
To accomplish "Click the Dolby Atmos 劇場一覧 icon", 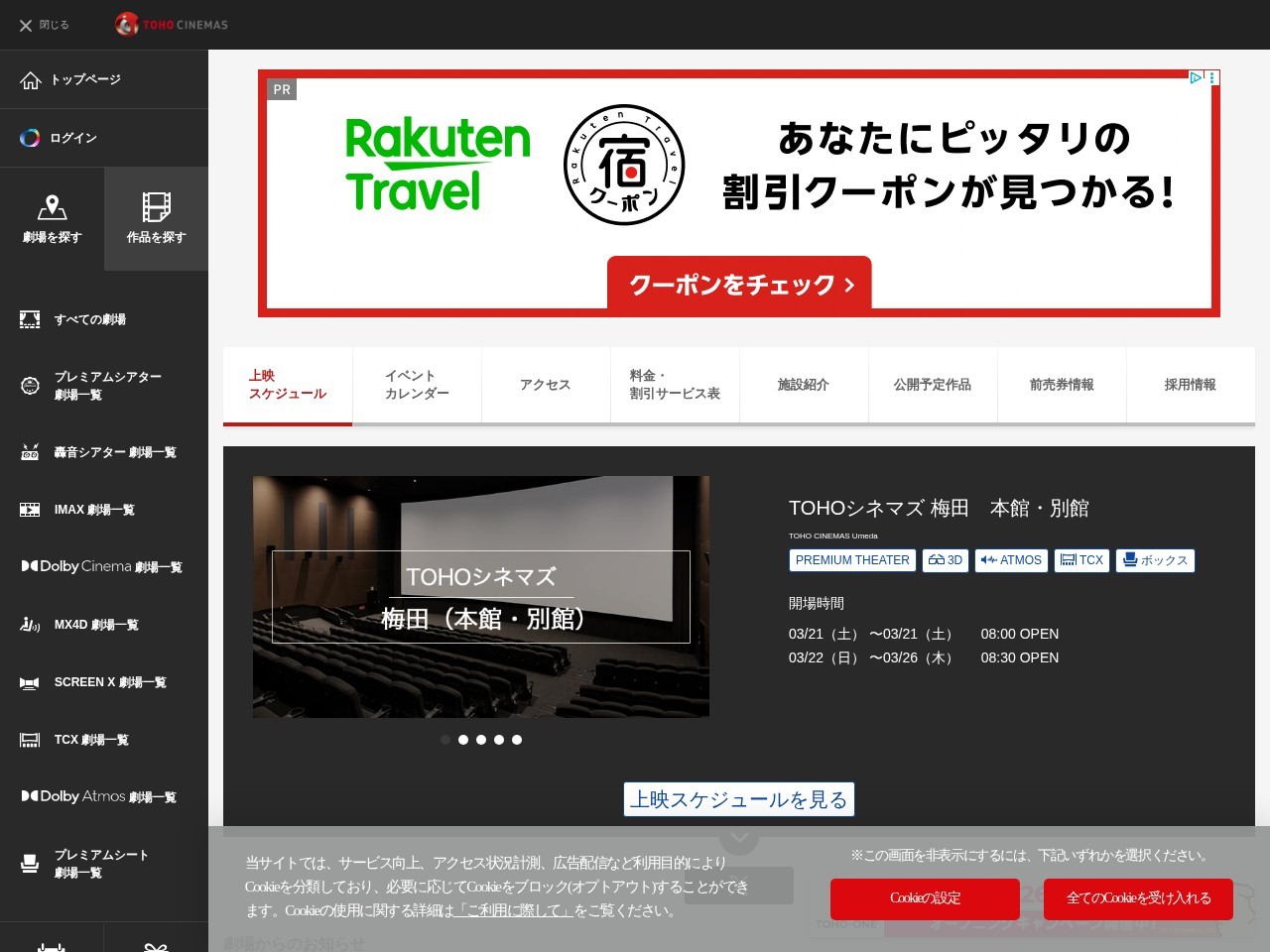I will (x=30, y=796).
